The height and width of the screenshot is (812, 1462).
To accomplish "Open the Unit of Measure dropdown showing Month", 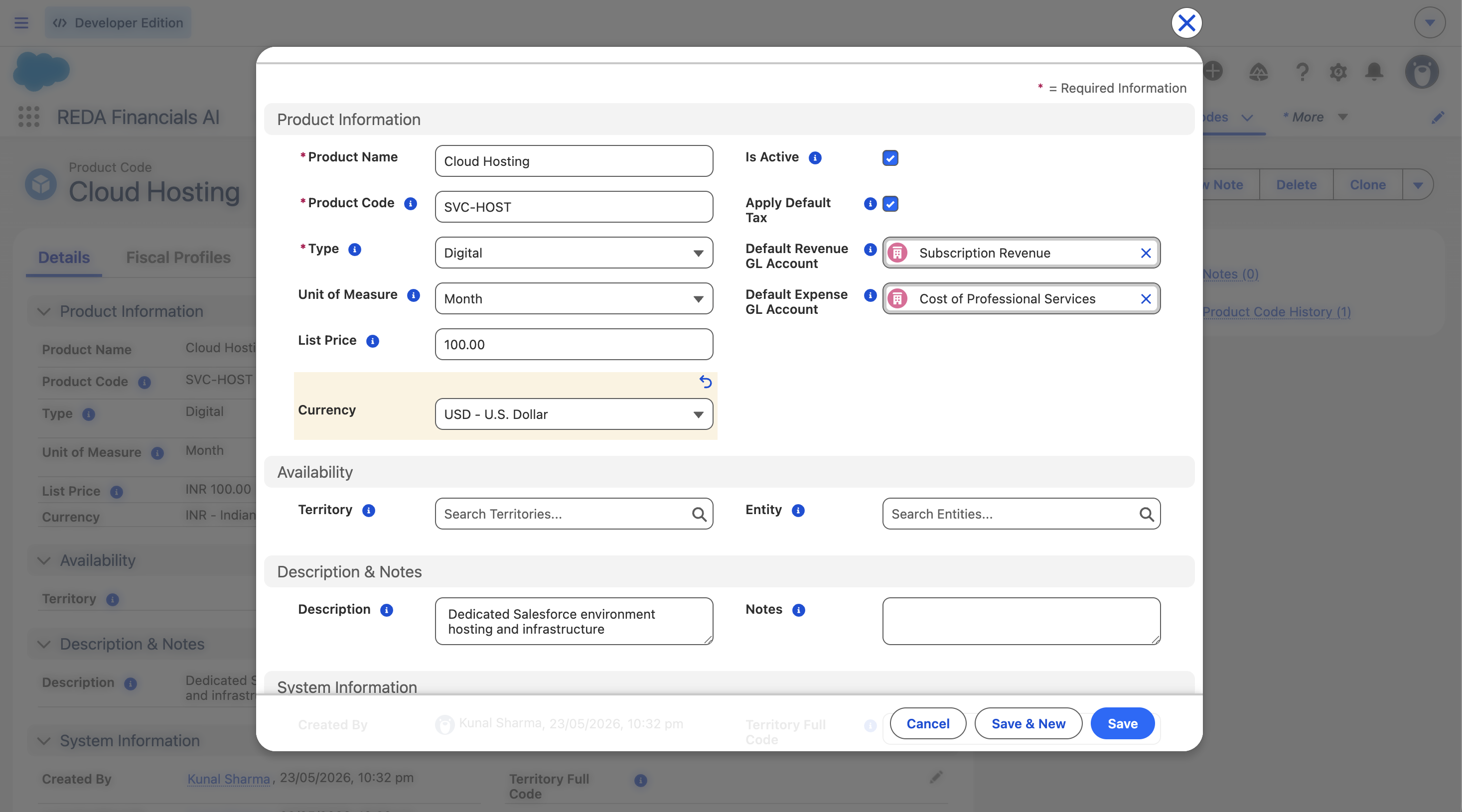I will pos(574,299).
